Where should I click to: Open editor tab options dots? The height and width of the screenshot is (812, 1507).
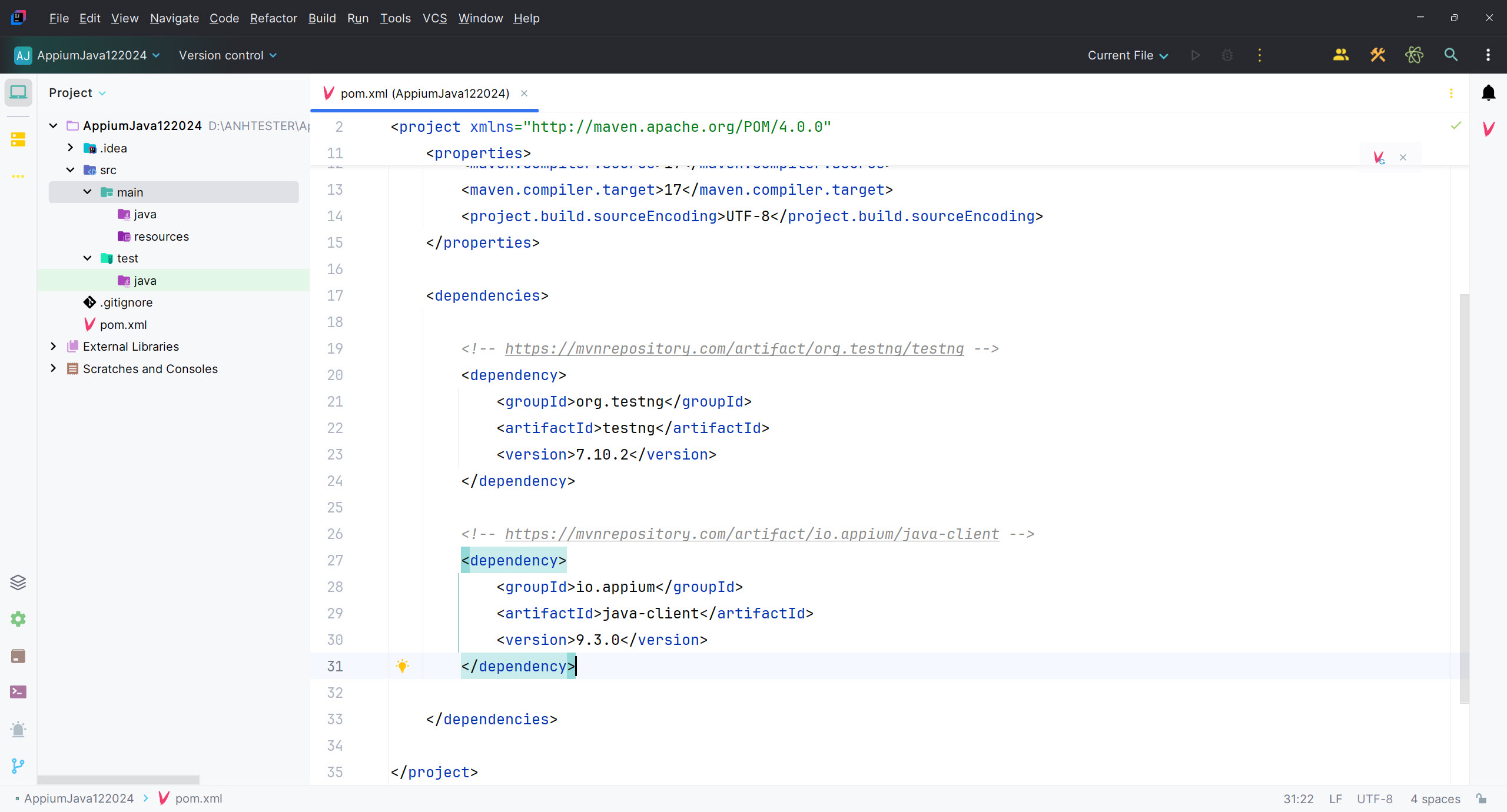pyautogui.click(x=1451, y=93)
